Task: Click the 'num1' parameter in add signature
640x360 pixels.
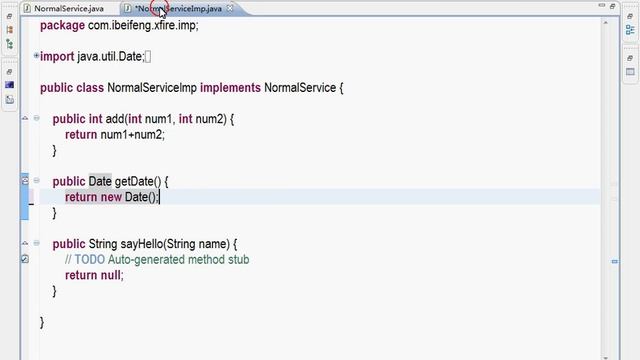Action: pos(158,119)
